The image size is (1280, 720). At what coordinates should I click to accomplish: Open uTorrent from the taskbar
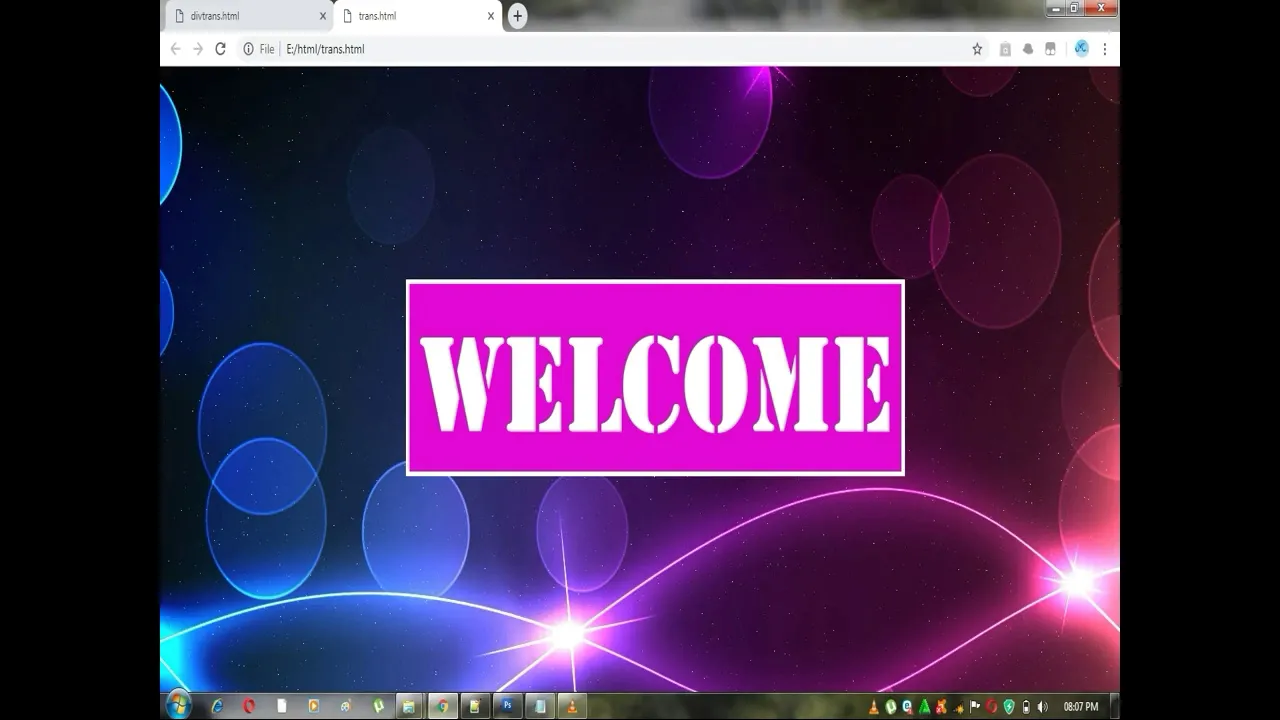pos(378,706)
